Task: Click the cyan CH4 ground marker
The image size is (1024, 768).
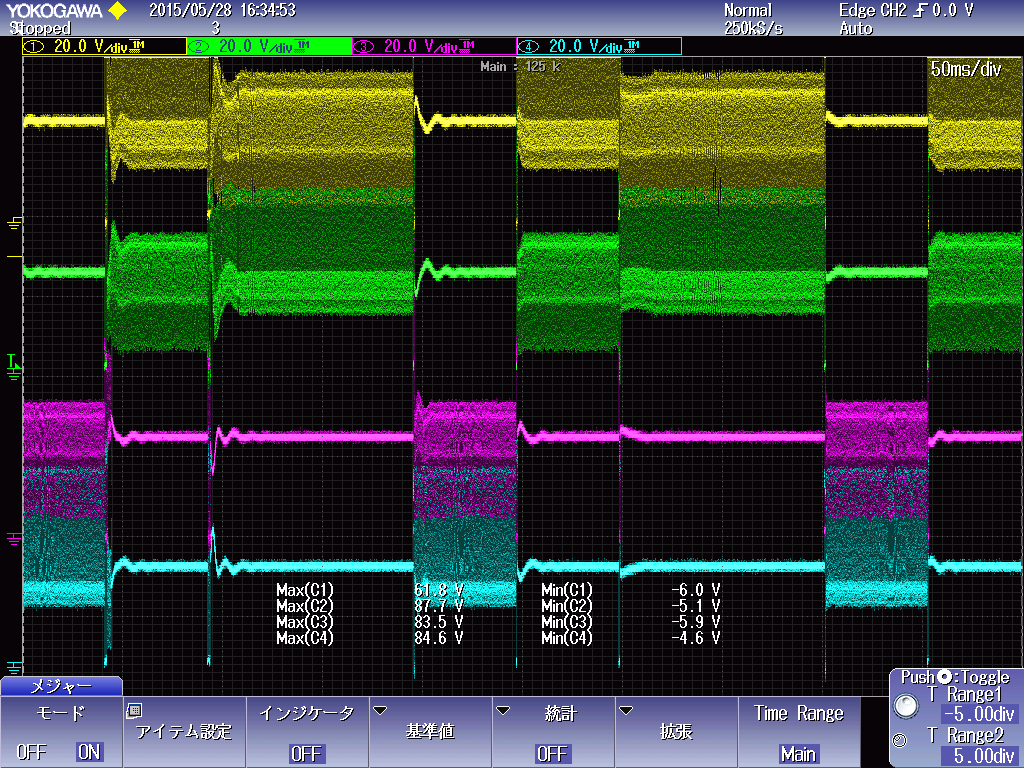Action: click(x=14, y=667)
